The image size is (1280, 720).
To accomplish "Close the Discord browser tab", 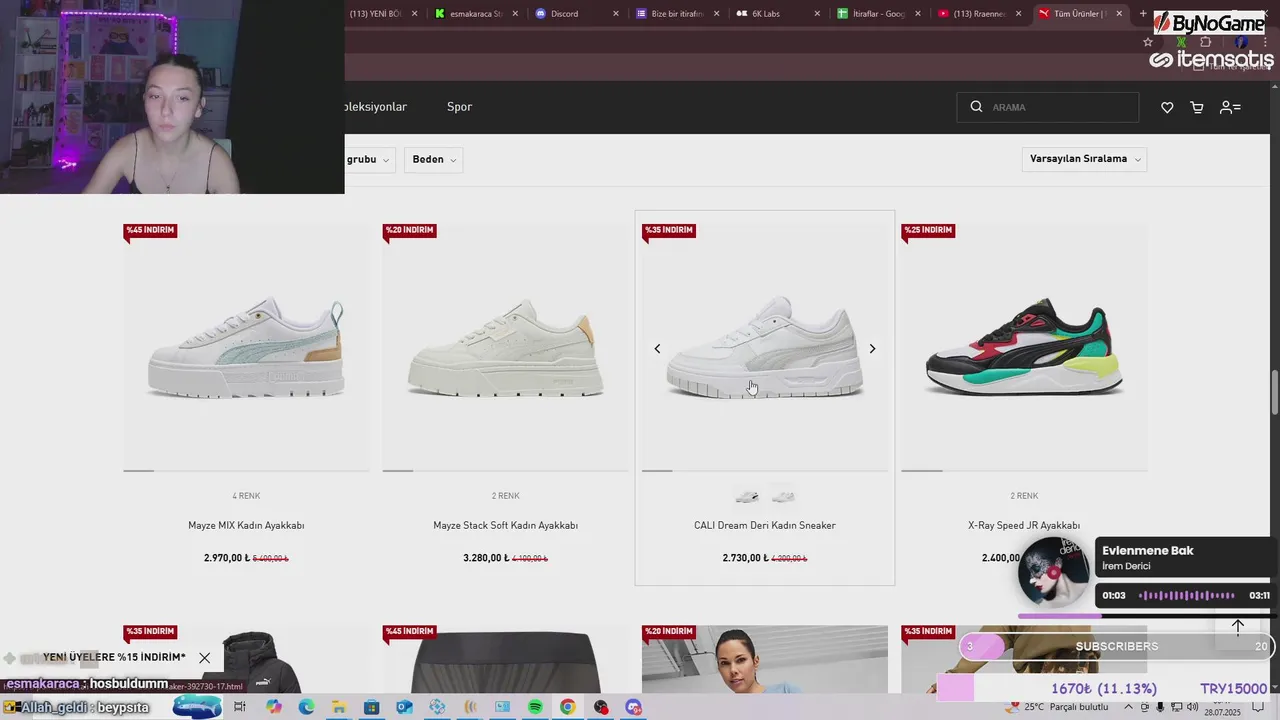I will point(616,14).
